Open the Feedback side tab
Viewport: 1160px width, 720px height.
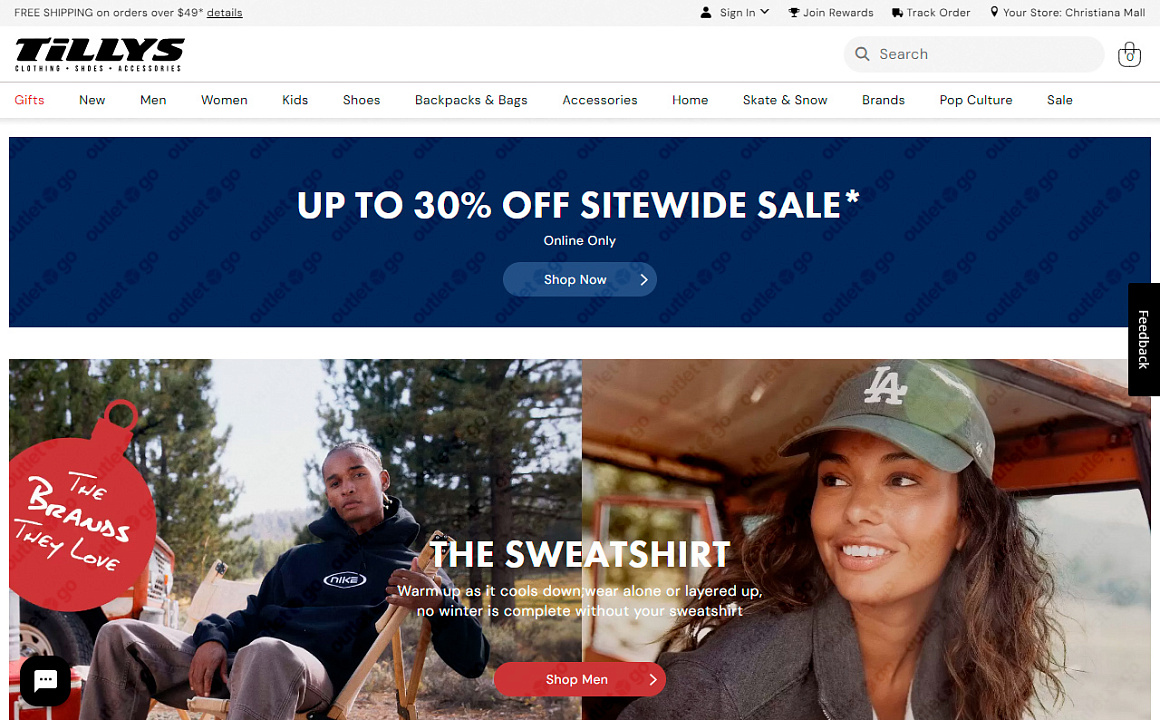coord(1144,340)
